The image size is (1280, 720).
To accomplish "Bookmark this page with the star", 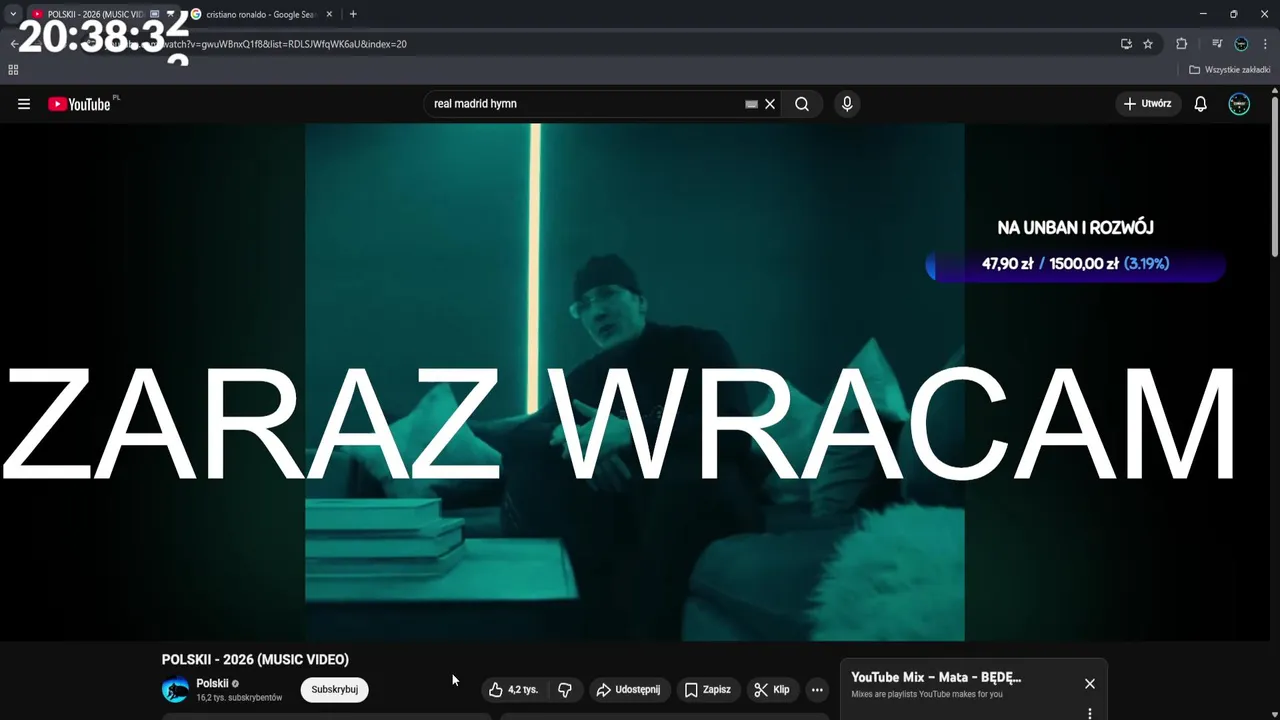I will [1148, 44].
